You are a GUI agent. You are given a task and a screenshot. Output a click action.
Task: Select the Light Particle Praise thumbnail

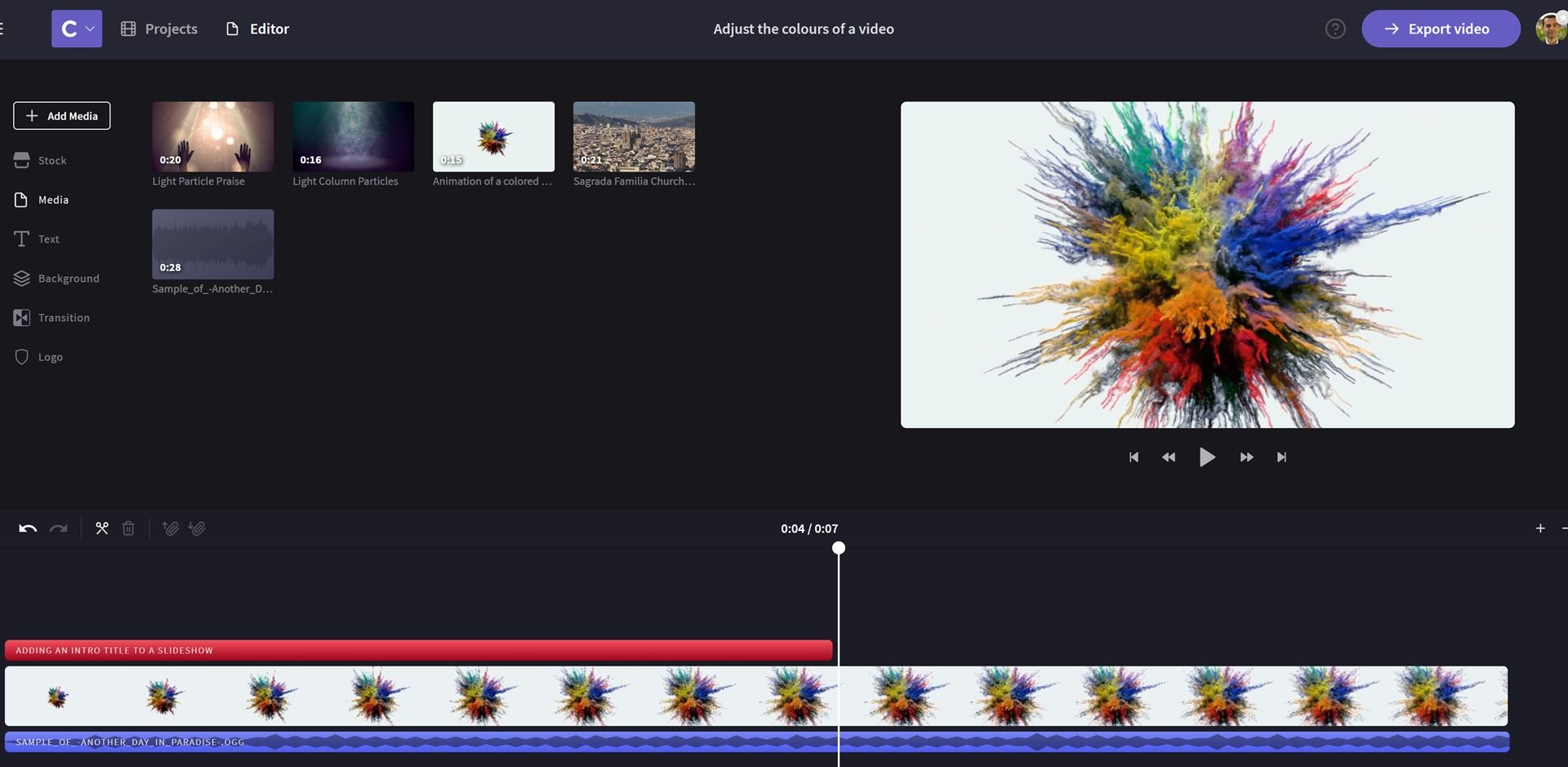212,136
